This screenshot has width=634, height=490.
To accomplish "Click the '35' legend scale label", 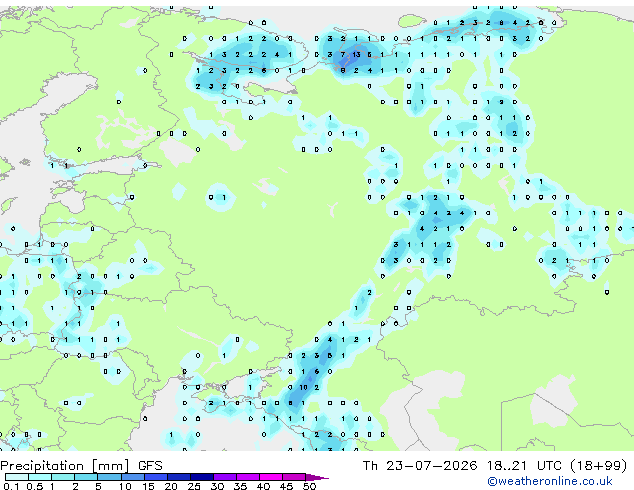I will 240,486.
